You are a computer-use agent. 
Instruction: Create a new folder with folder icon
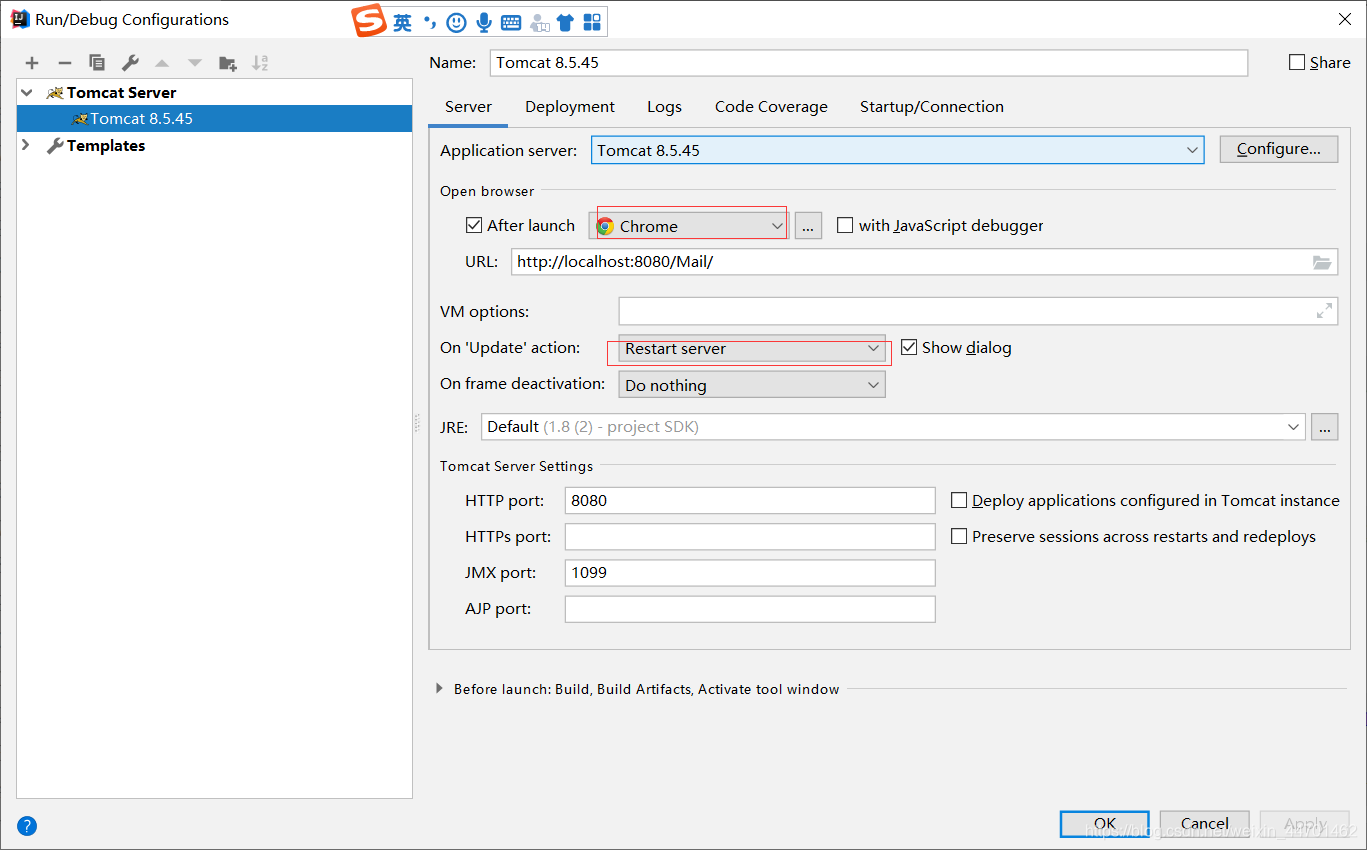click(x=228, y=63)
